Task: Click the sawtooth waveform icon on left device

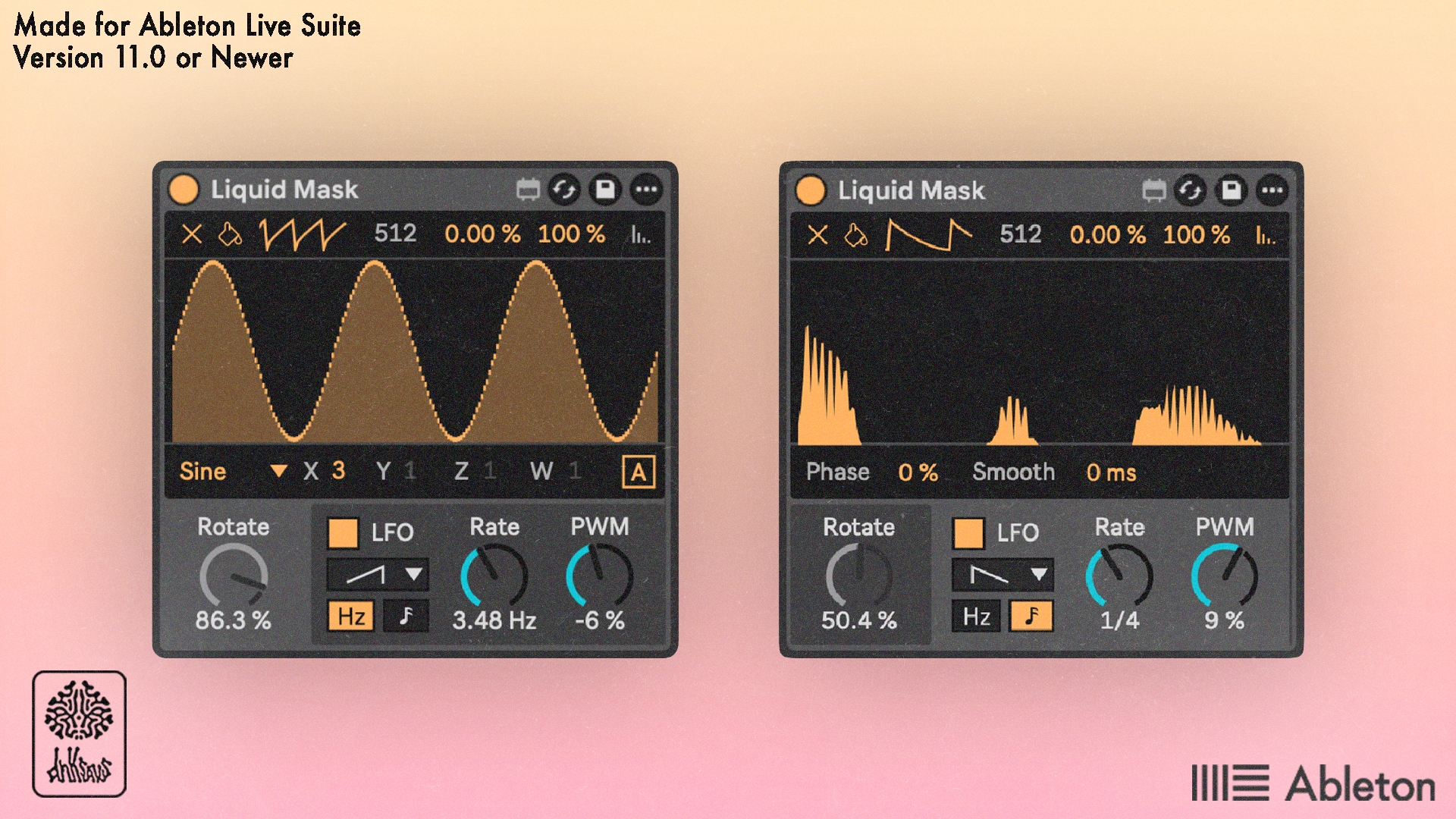Action: (303, 234)
